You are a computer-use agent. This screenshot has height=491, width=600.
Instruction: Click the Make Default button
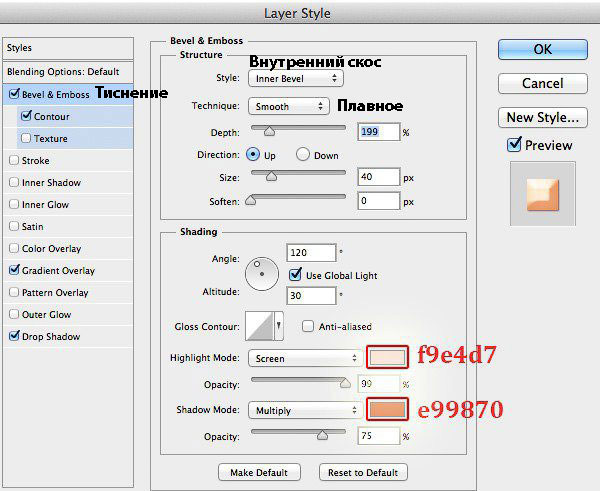(259, 472)
